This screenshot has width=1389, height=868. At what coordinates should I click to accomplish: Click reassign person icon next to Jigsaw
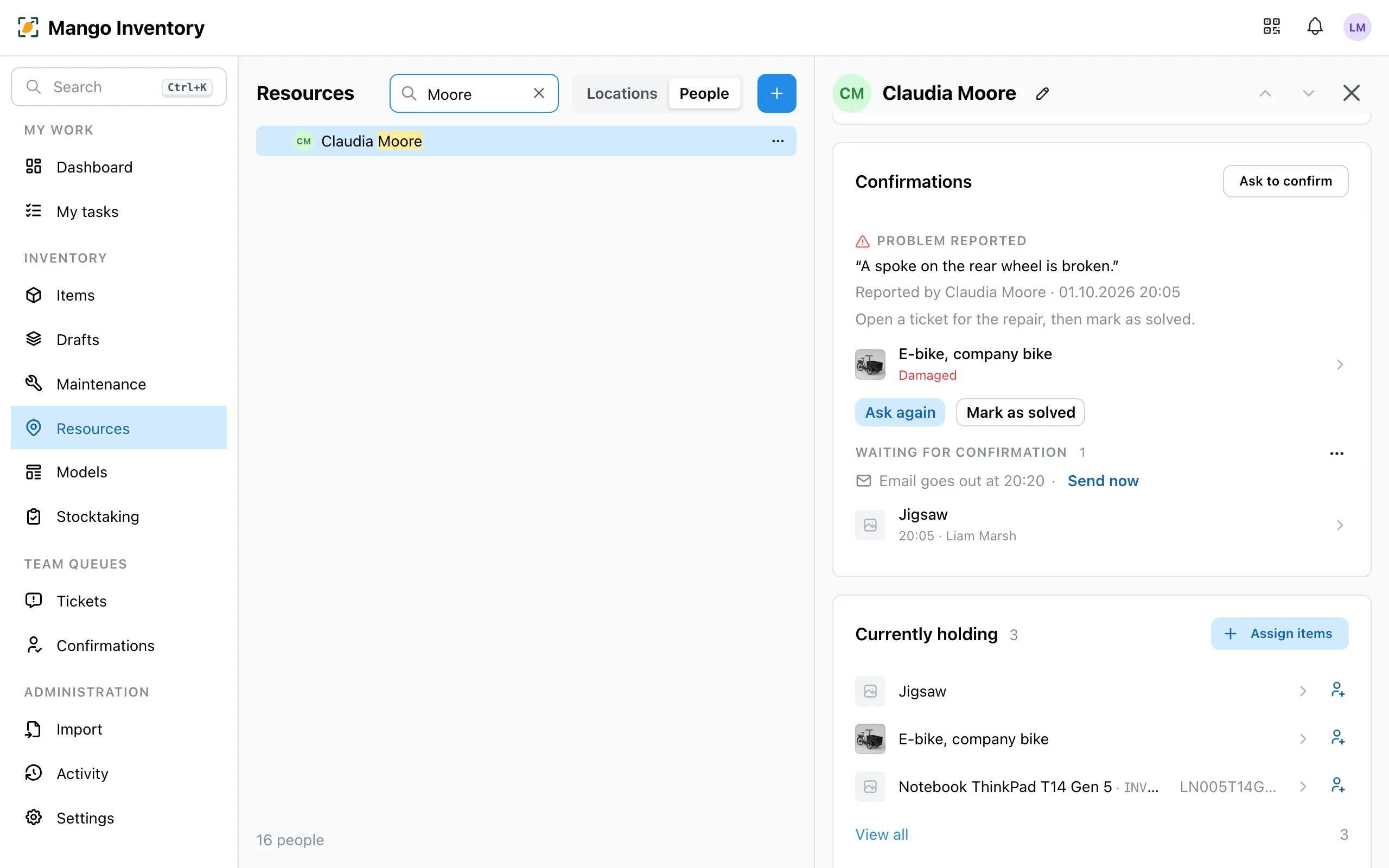coord(1338,691)
